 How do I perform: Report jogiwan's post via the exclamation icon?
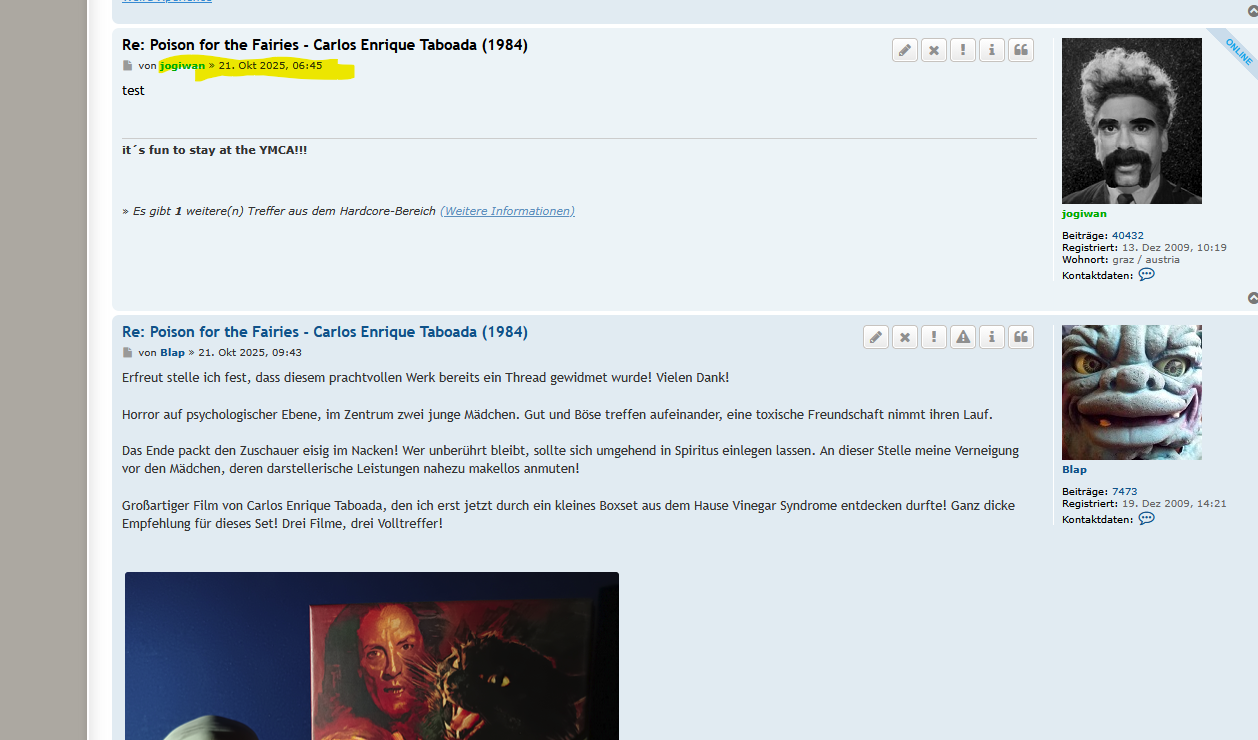click(962, 49)
